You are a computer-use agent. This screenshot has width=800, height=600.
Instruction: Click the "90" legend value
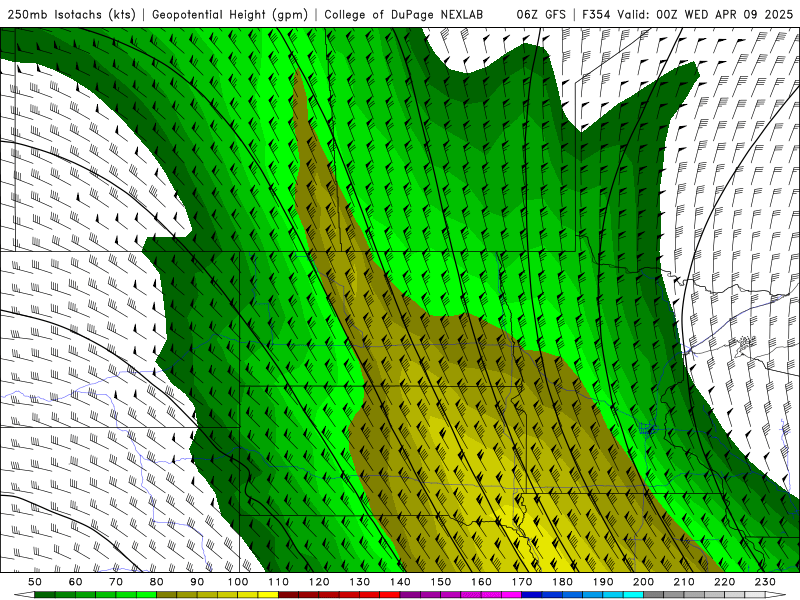point(197,582)
